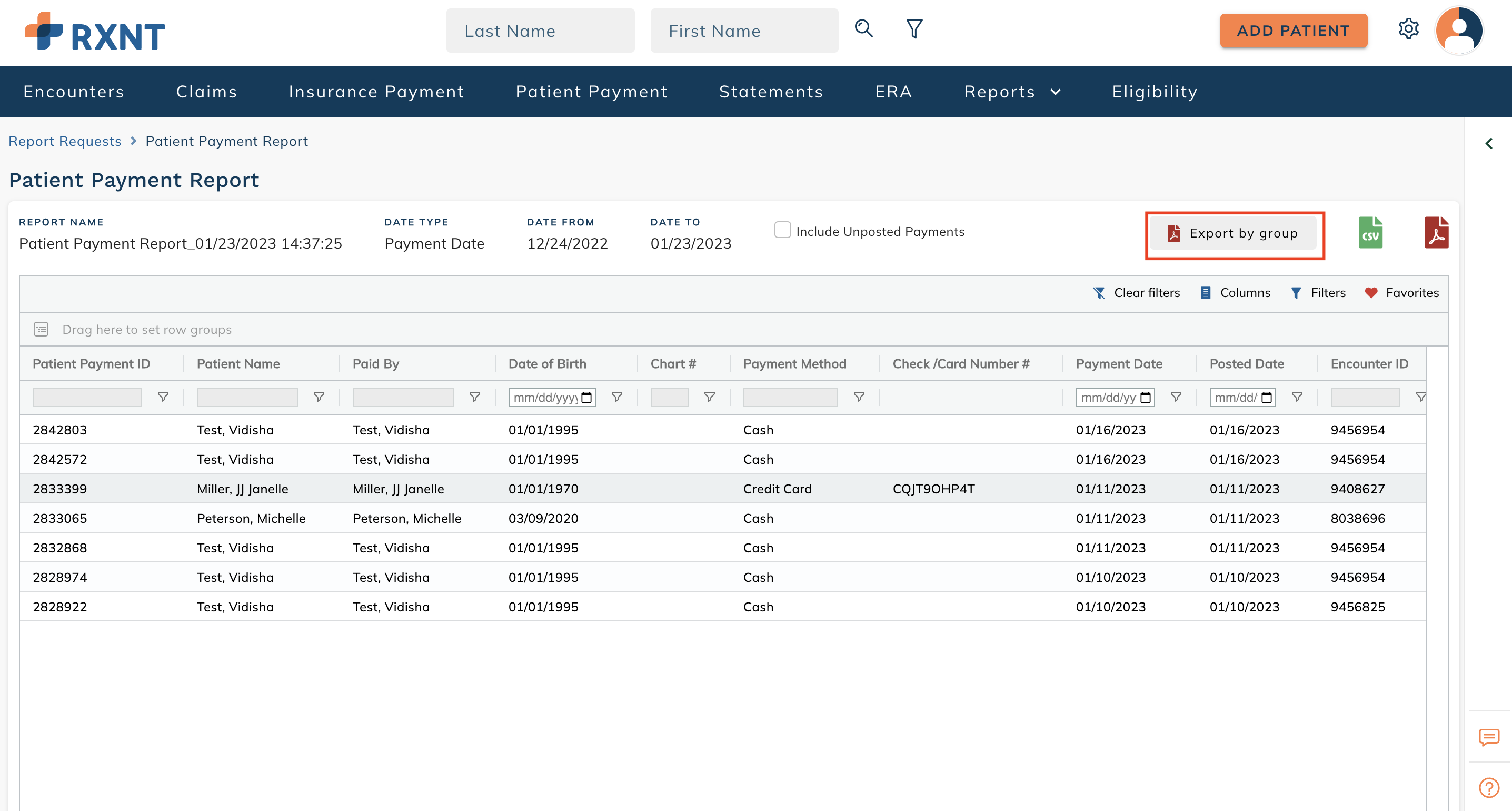
Task: Click the ADD PATIENT button
Action: click(x=1293, y=31)
